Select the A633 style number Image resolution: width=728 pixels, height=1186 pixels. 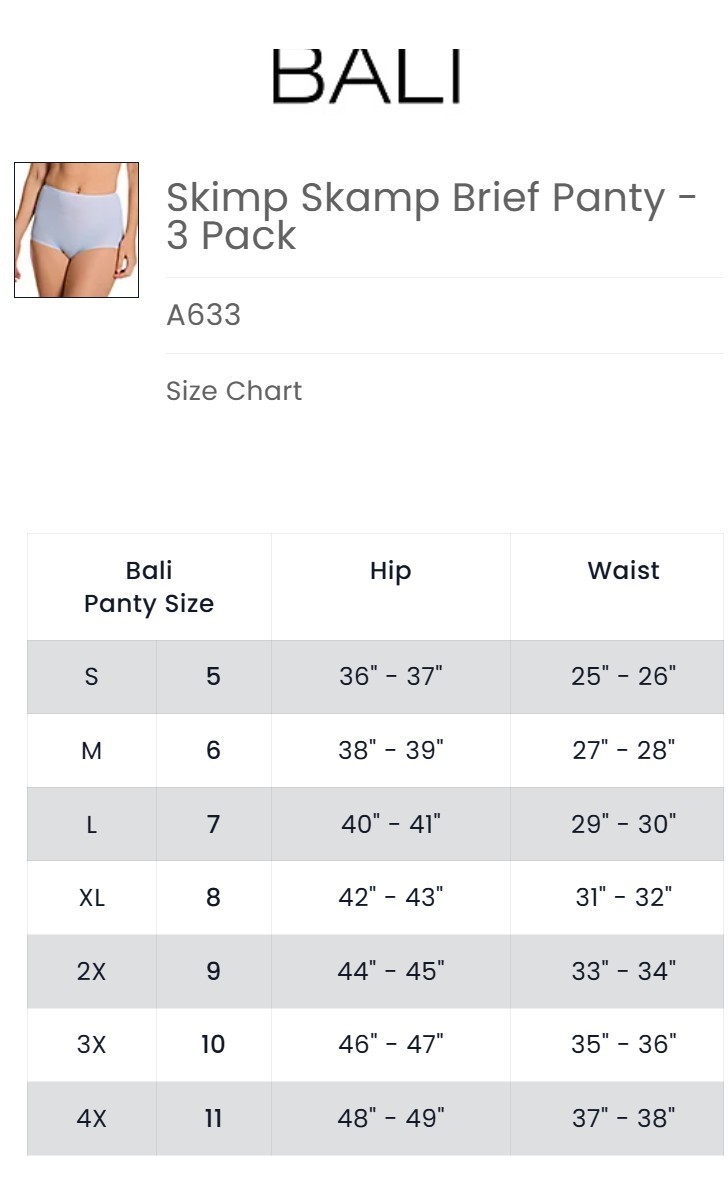coord(203,315)
